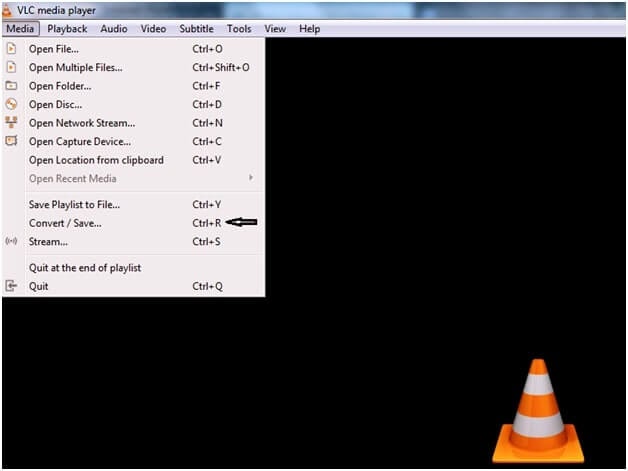Click the Open Disc icon
The width and height of the screenshot is (628, 471).
[11, 104]
